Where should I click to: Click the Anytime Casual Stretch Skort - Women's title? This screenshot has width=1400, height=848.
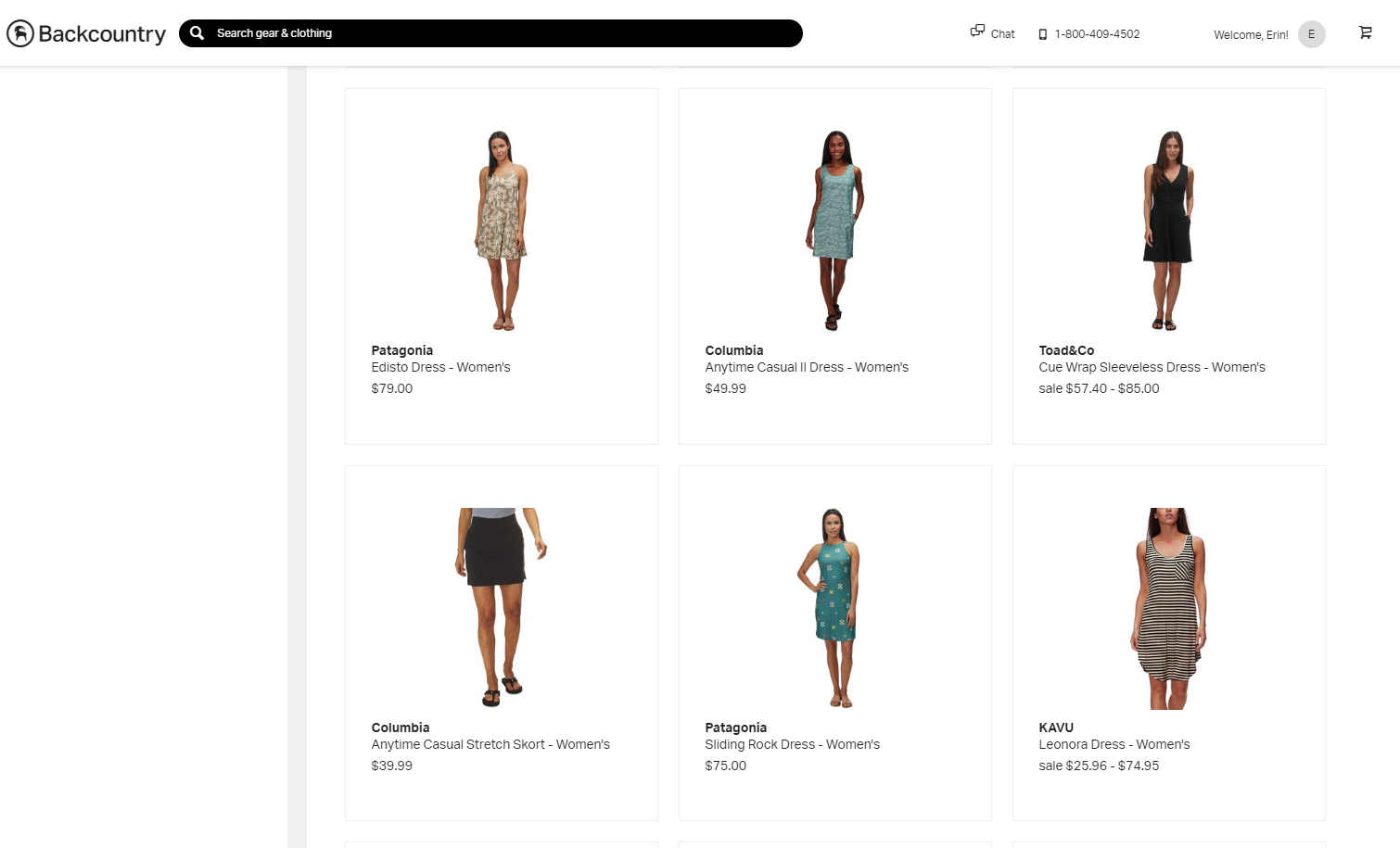point(490,744)
